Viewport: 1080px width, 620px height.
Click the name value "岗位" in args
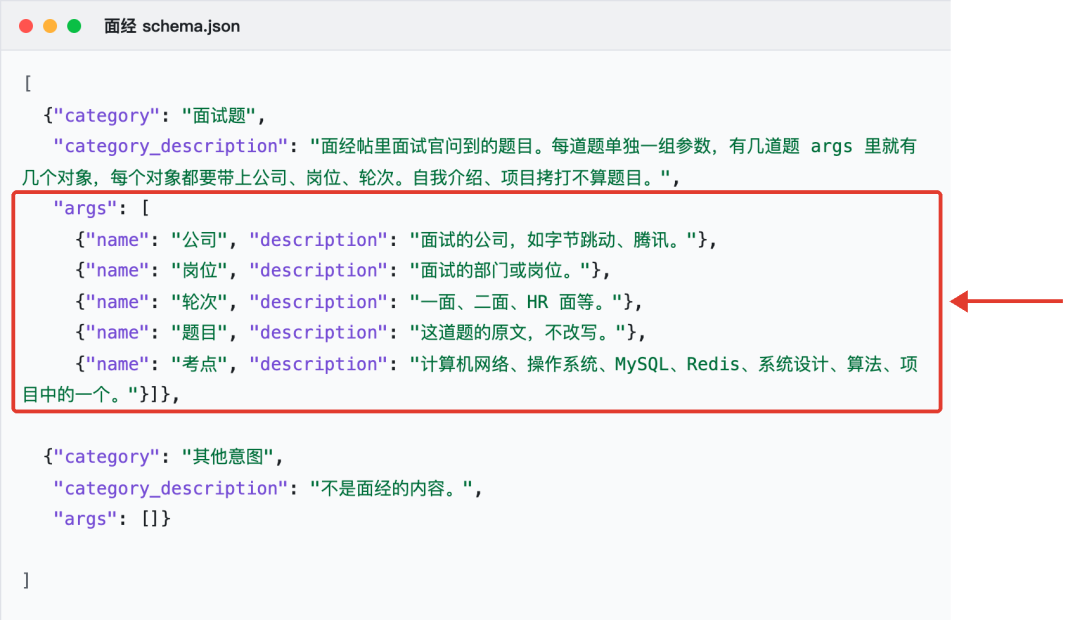point(199,271)
